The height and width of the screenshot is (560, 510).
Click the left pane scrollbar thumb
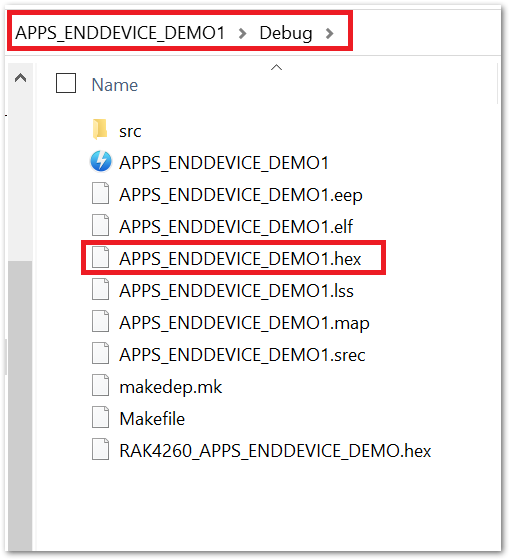[x=20, y=405]
